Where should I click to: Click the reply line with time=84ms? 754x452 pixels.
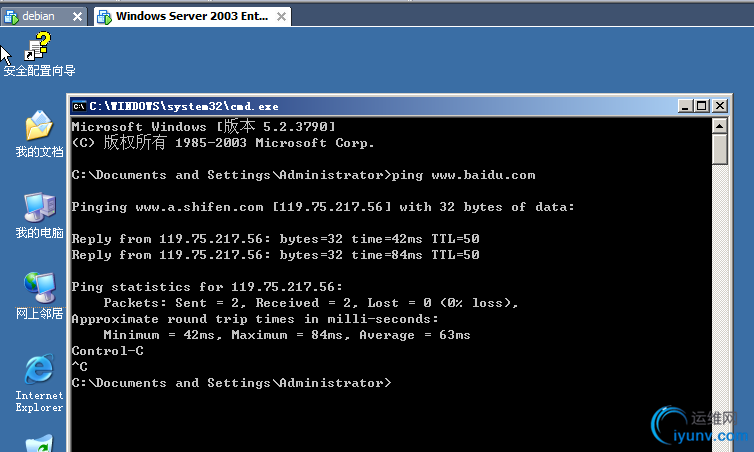pos(276,255)
